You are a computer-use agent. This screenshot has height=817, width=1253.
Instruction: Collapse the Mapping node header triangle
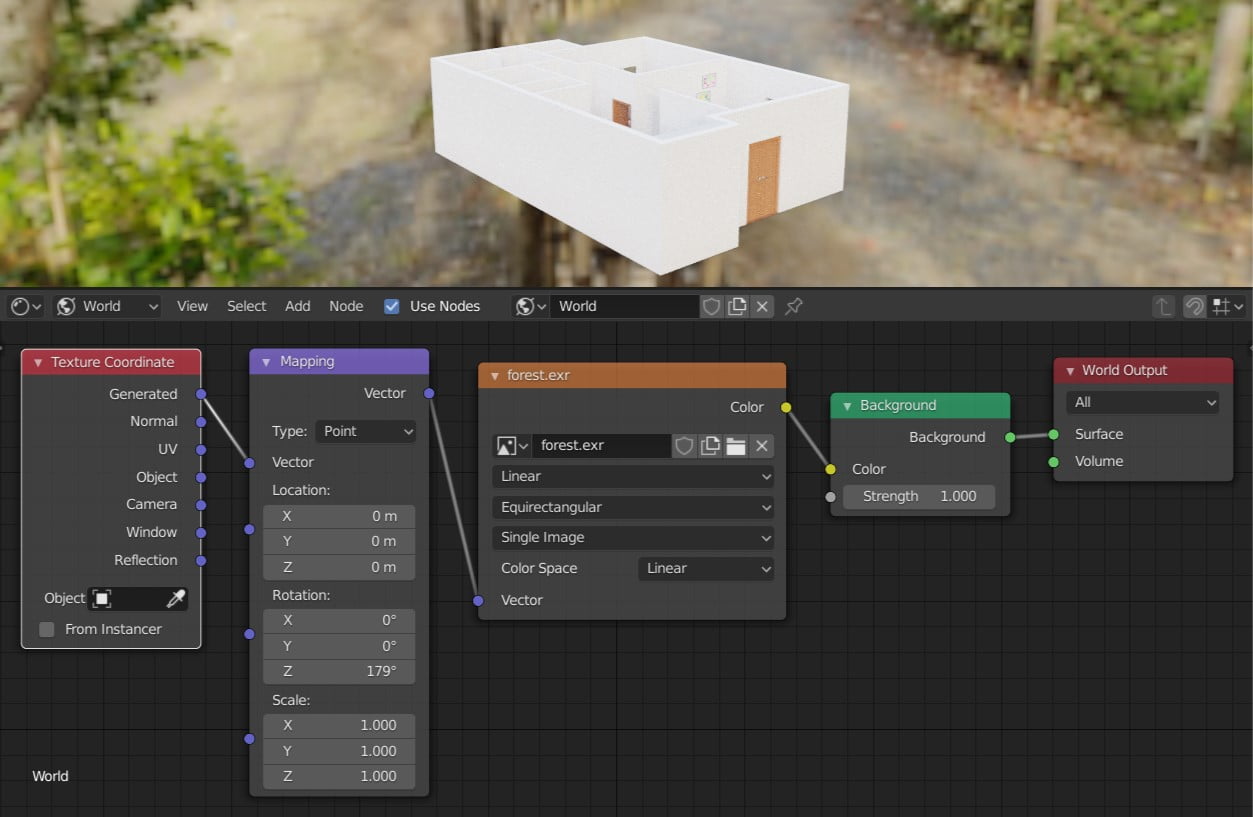(x=265, y=361)
